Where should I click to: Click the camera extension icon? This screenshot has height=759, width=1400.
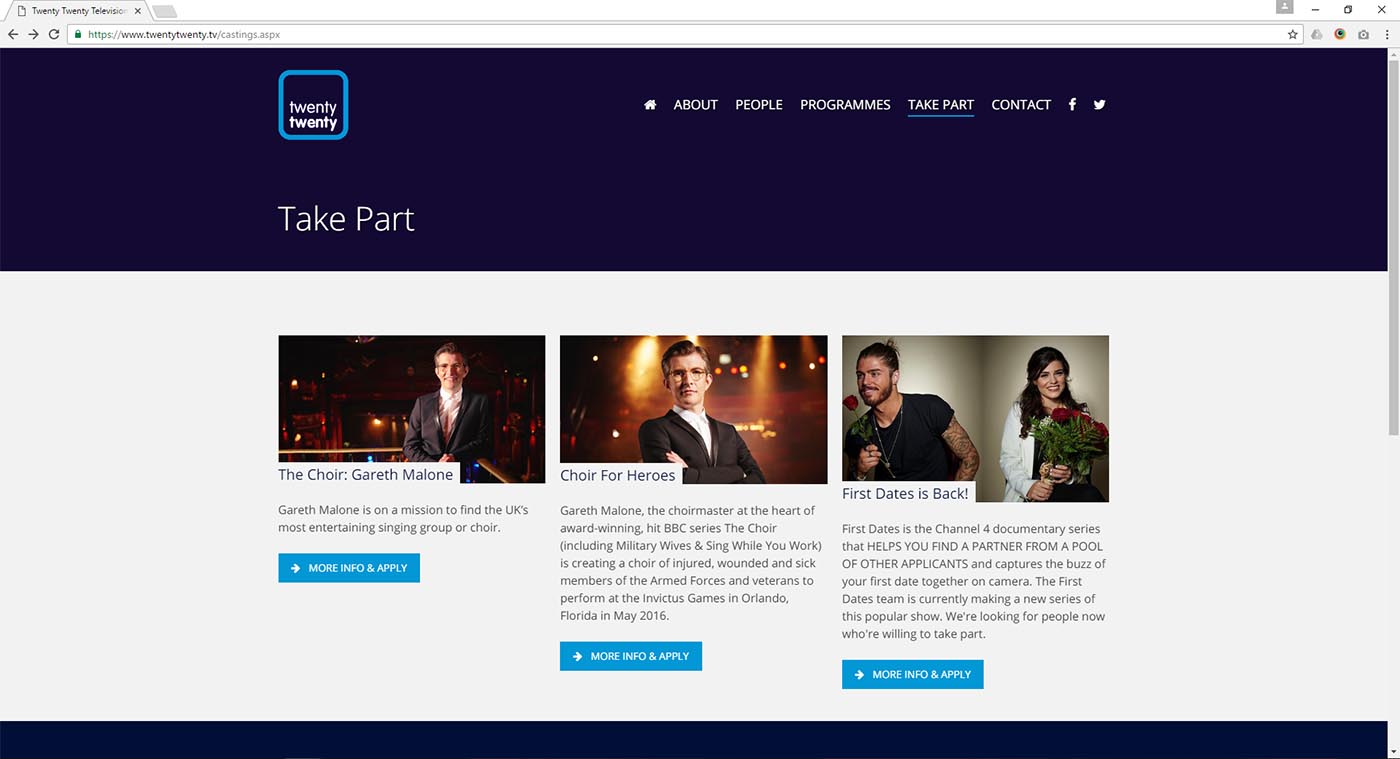click(1363, 34)
